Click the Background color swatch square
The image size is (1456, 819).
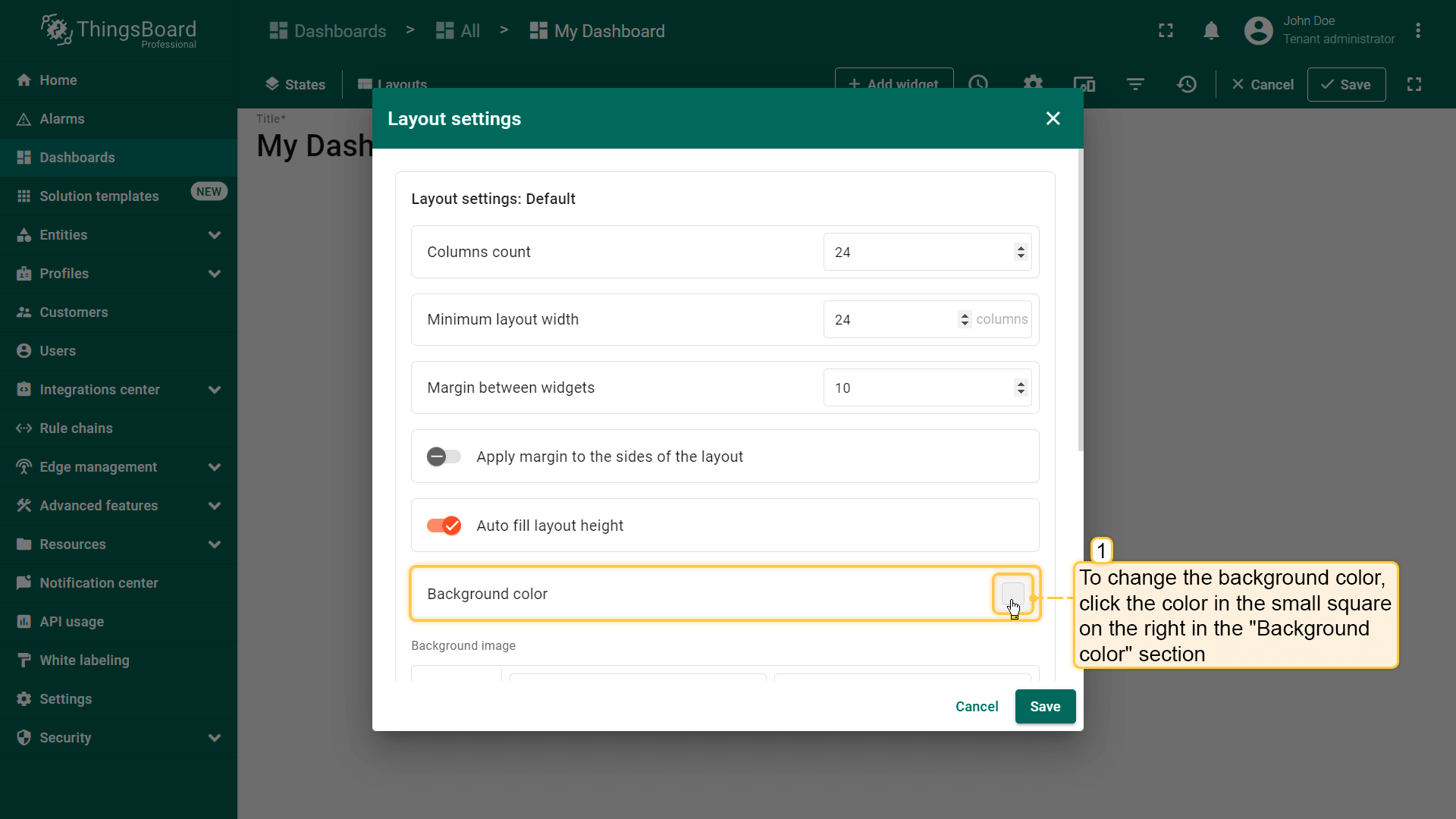(1012, 593)
